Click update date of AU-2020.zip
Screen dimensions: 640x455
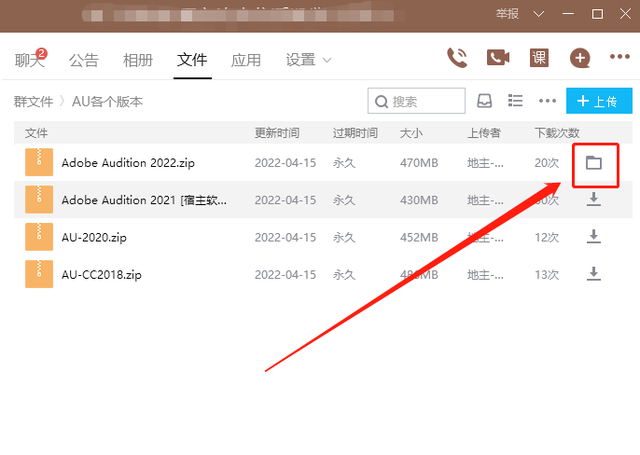click(x=285, y=237)
